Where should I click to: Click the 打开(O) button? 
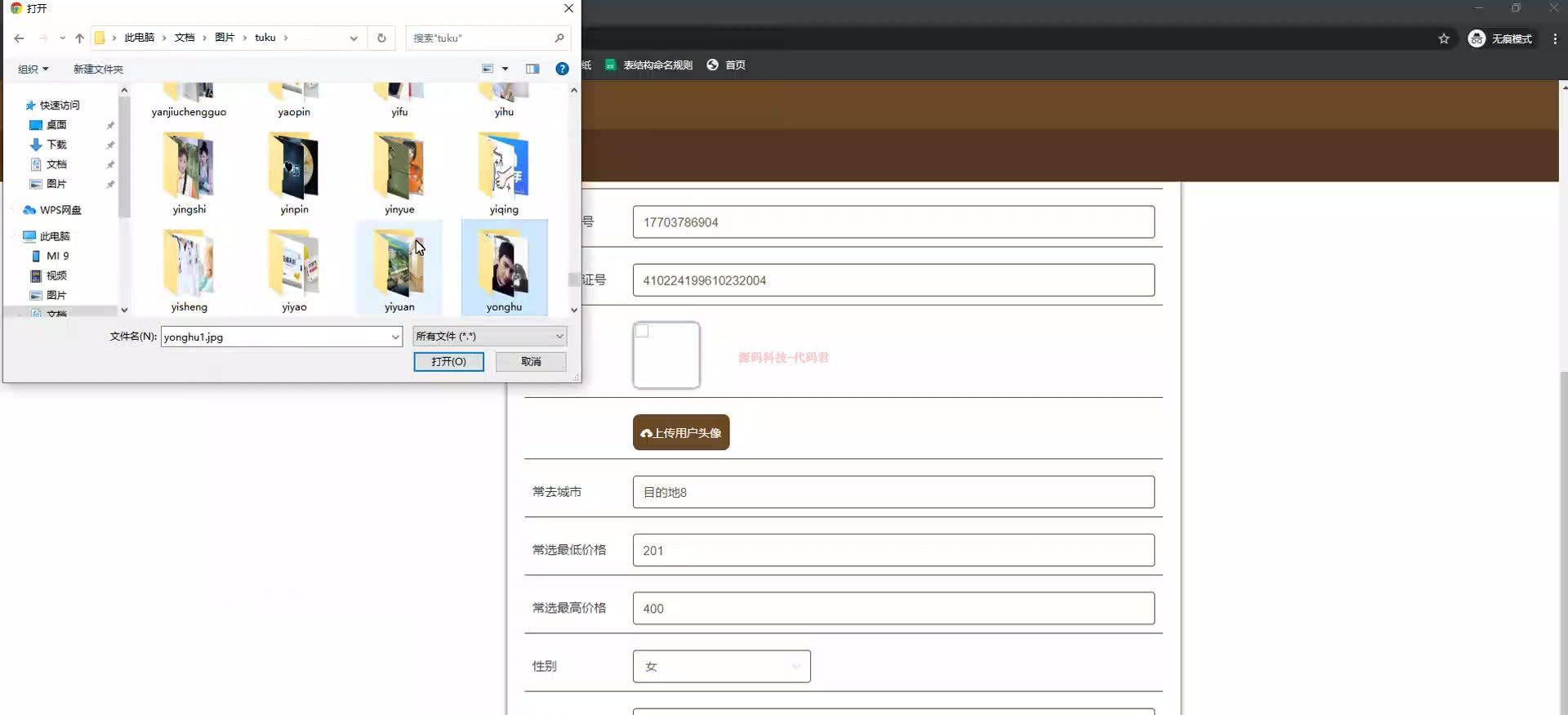click(448, 361)
